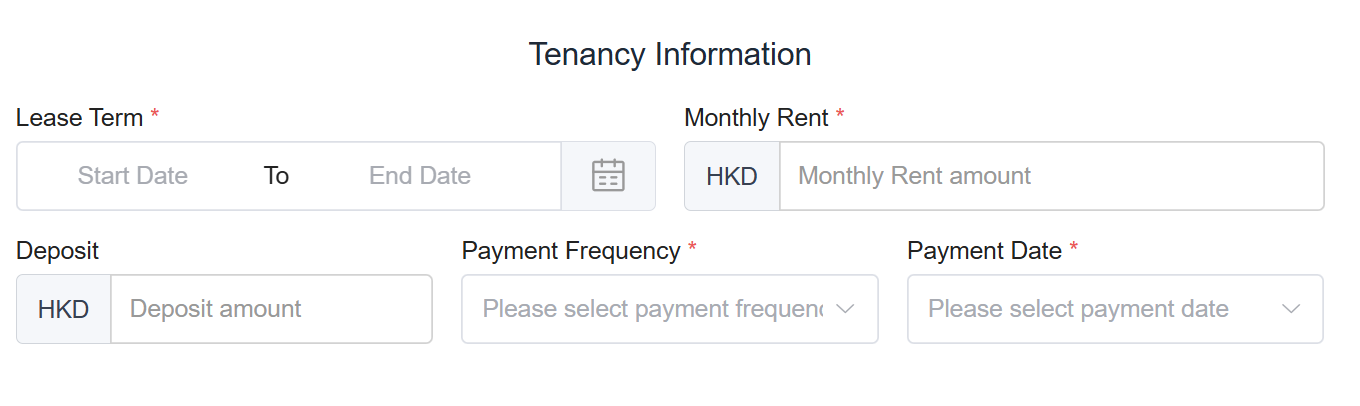The width and height of the screenshot is (1360, 406).
Task: Click the "To" separator between dates
Action: point(276,176)
